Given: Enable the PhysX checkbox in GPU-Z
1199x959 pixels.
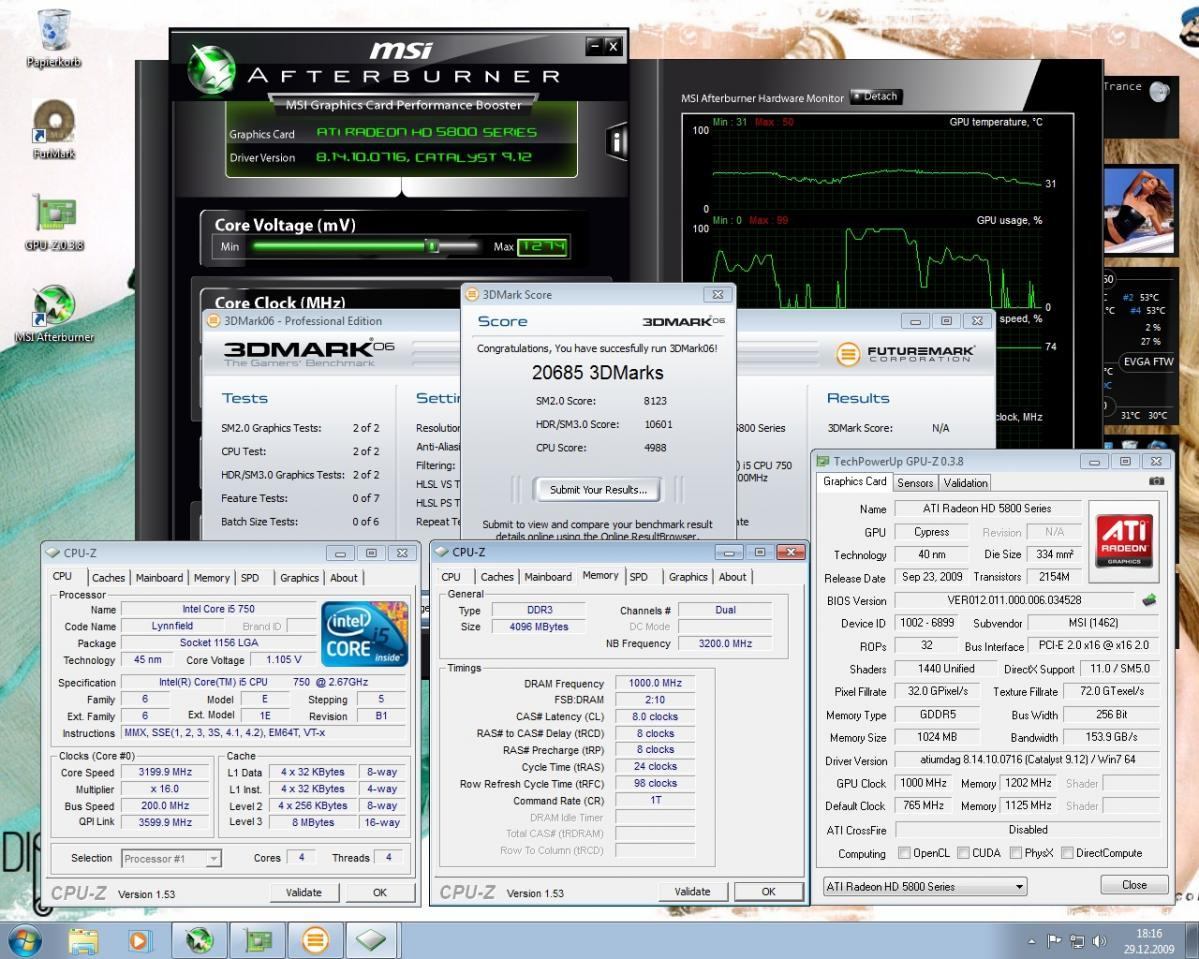Looking at the screenshot, I should [1015, 853].
